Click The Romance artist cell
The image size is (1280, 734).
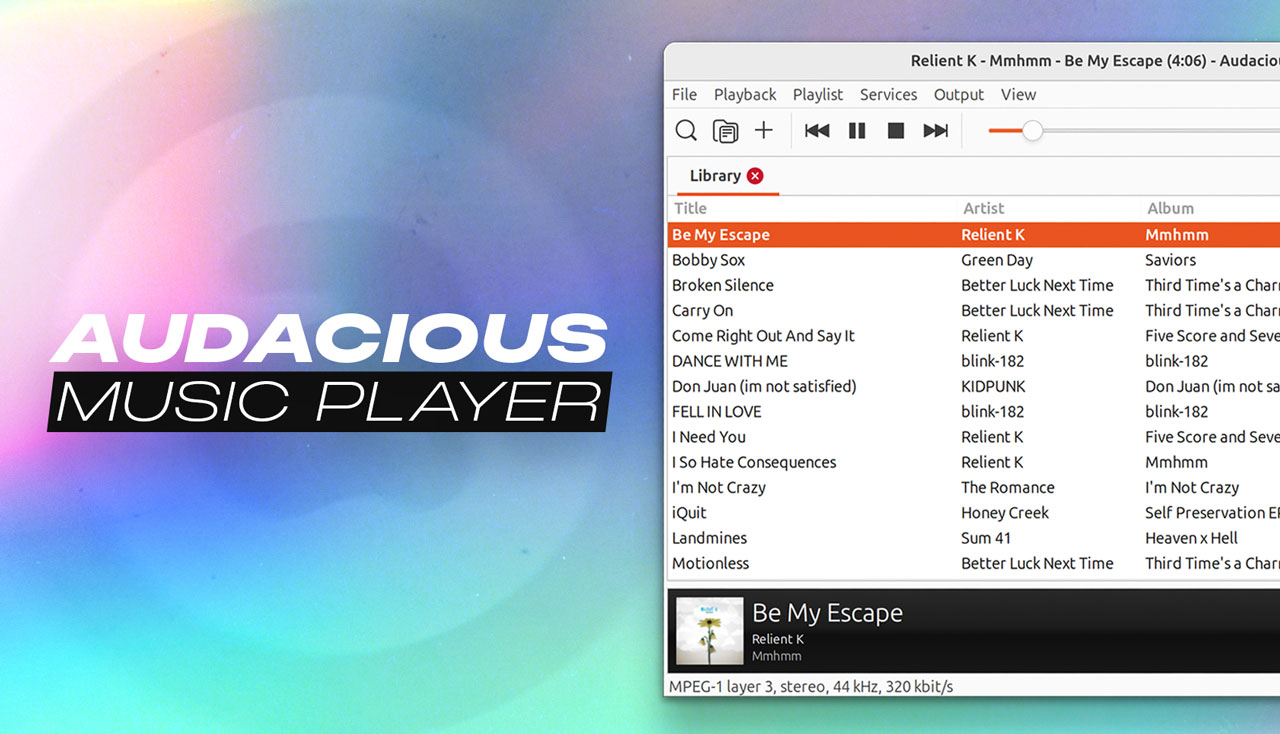coord(1008,487)
